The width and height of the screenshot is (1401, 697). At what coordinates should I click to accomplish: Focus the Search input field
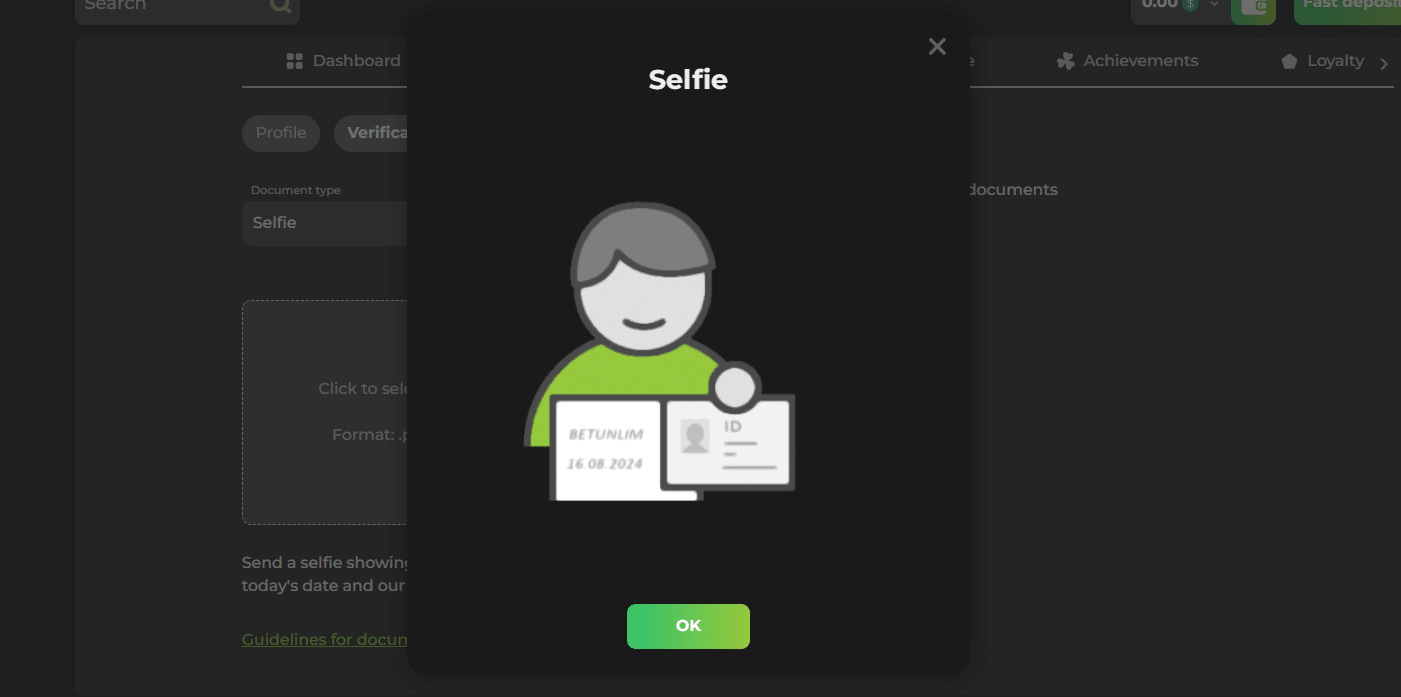170,6
